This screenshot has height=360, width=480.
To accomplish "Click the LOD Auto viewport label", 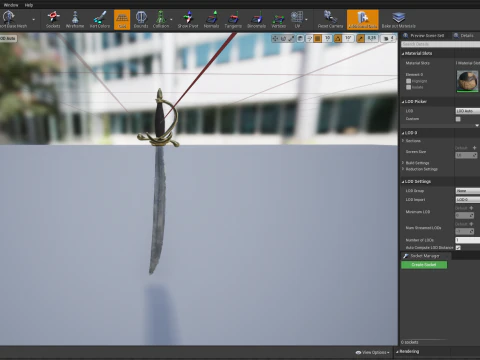I will pos(8,38).
